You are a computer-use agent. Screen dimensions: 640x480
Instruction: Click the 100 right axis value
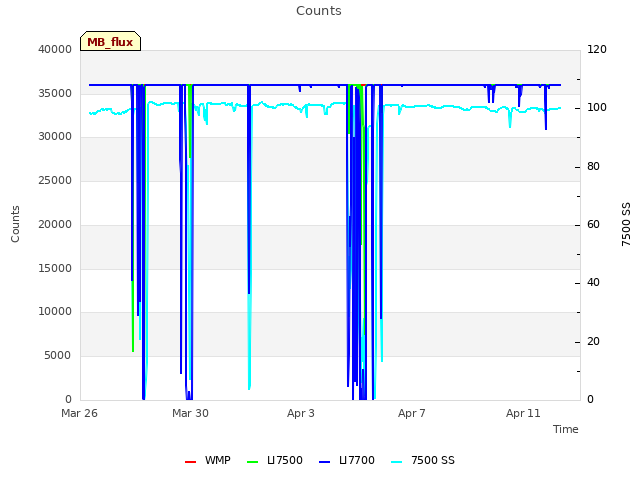click(x=597, y=108)
